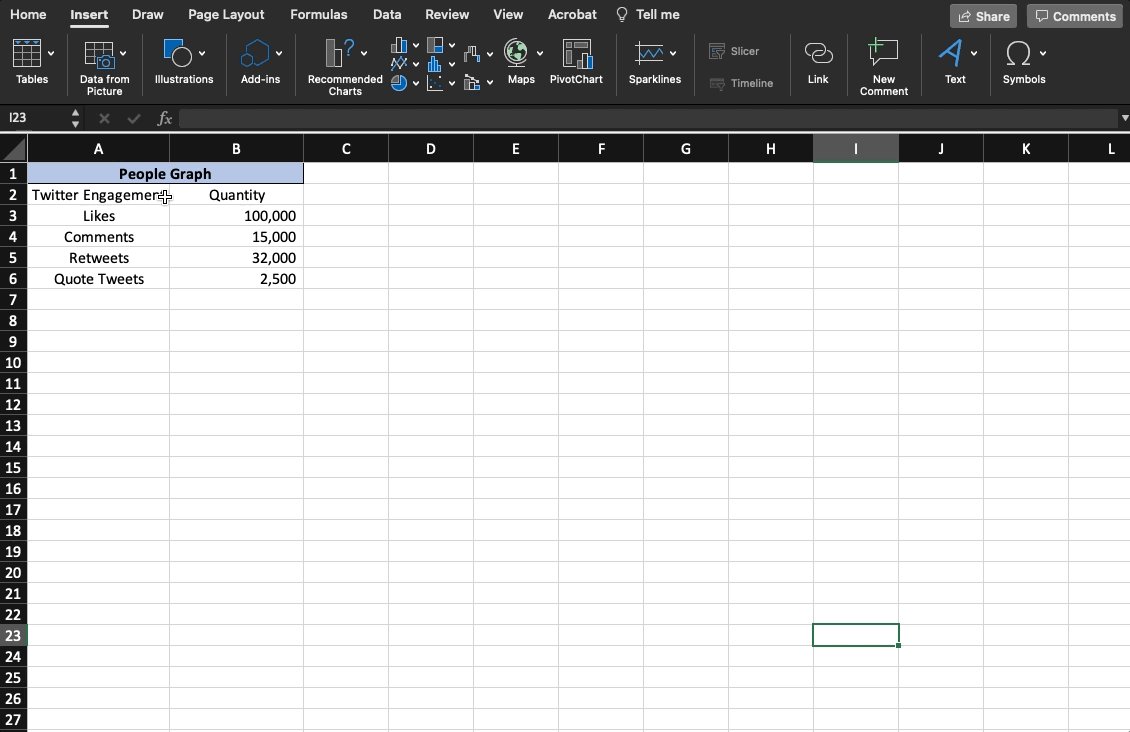Select the cell containing 100,000
Screen dimensions: 1130x732
pos(236,216)
